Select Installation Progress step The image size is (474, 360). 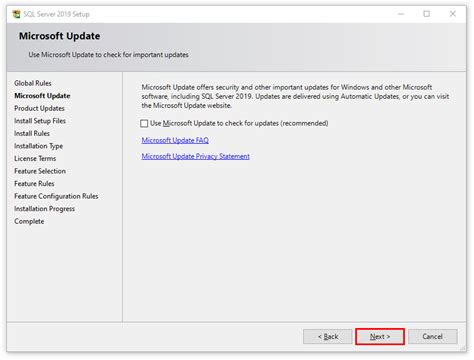click(44, 209)
